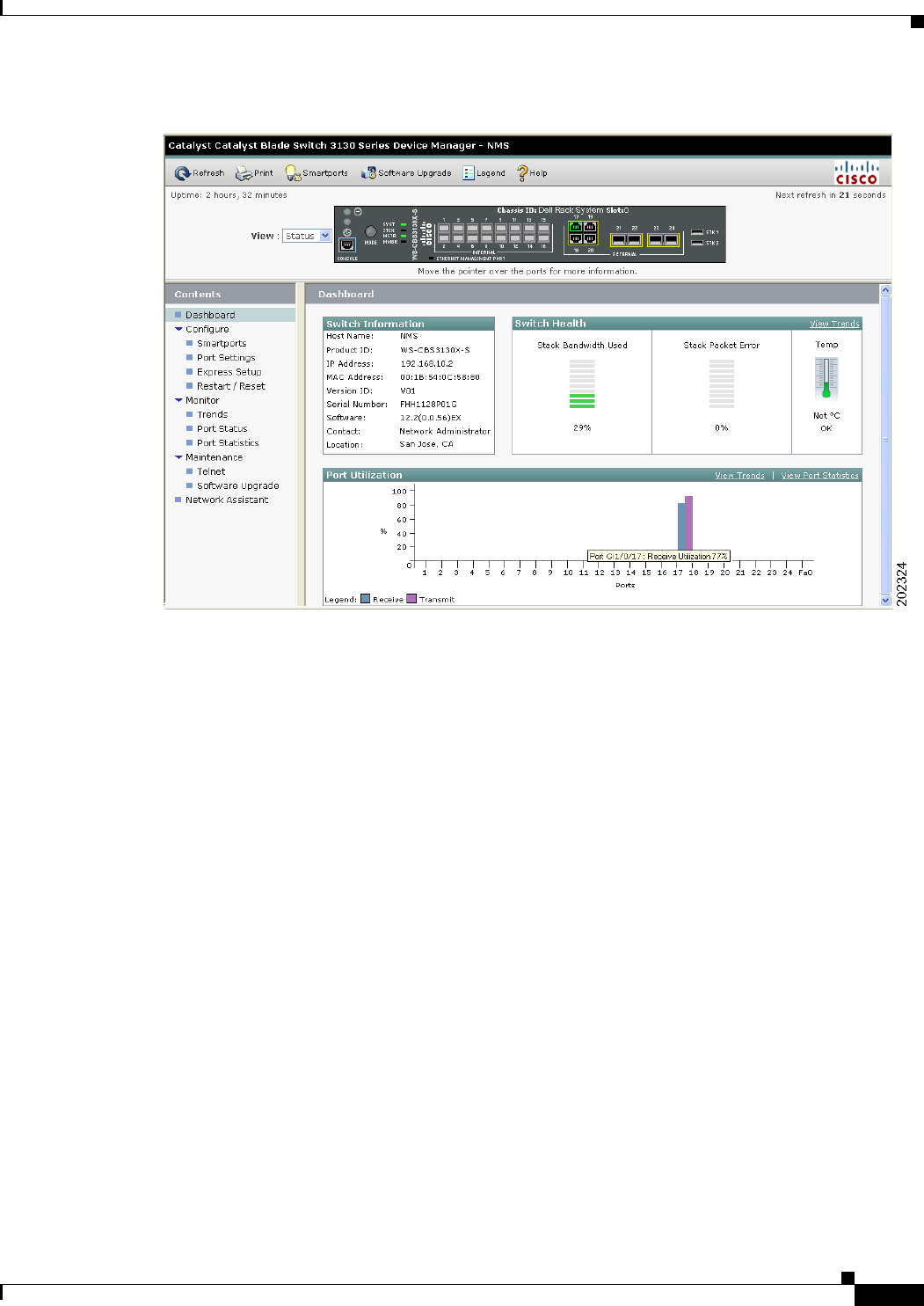Click View Trends link in Switch Health

click(834, 324)
